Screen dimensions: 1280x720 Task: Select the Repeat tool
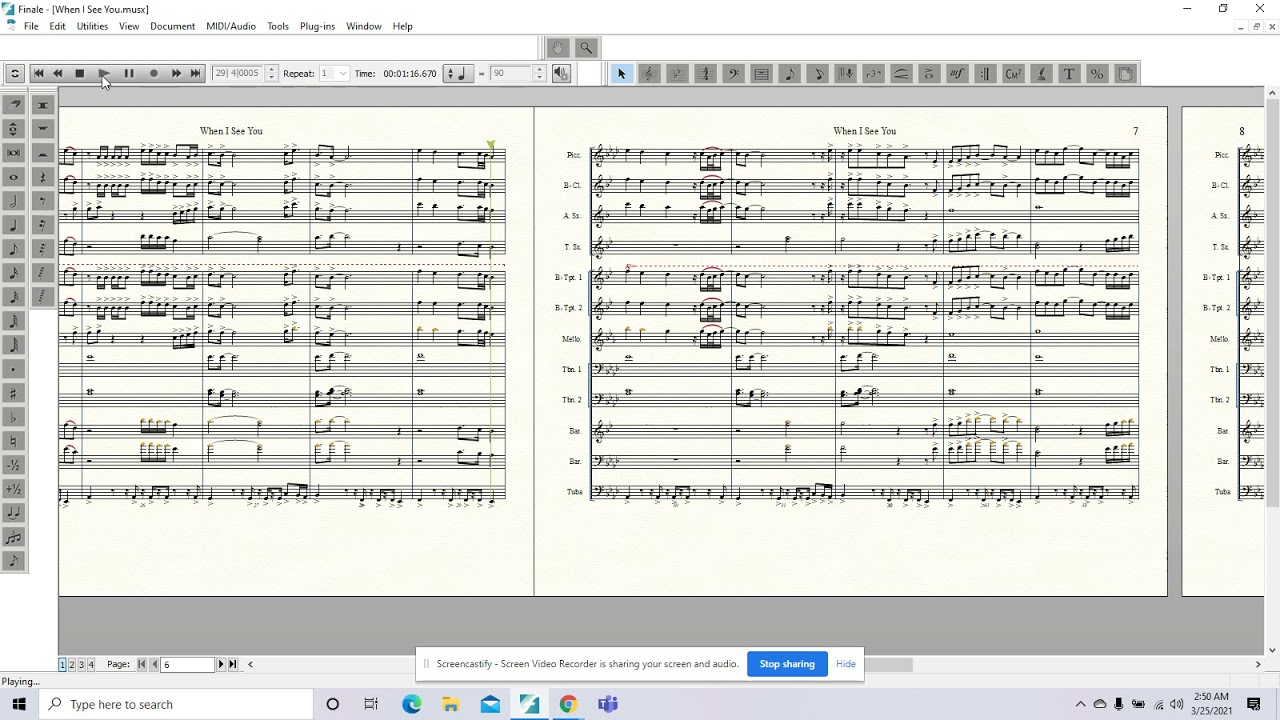985,73
